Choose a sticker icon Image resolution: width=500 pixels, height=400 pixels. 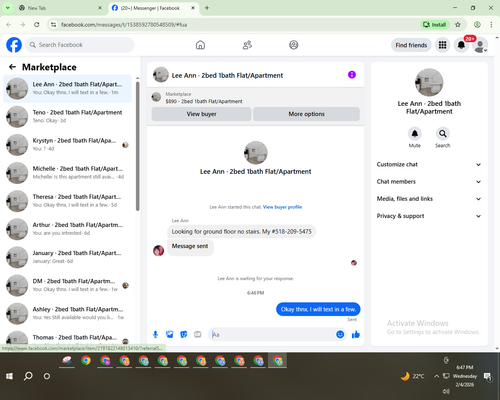coord(184,334)
